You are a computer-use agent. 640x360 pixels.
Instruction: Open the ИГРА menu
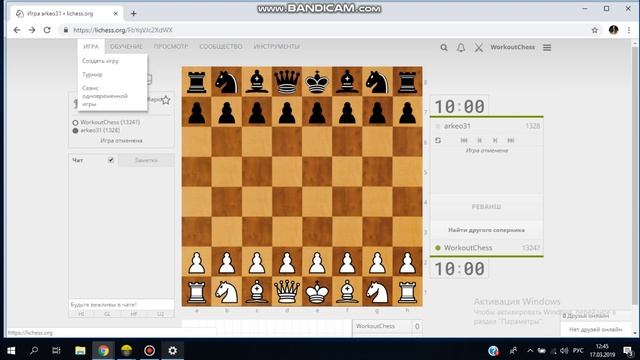point(91,47)
